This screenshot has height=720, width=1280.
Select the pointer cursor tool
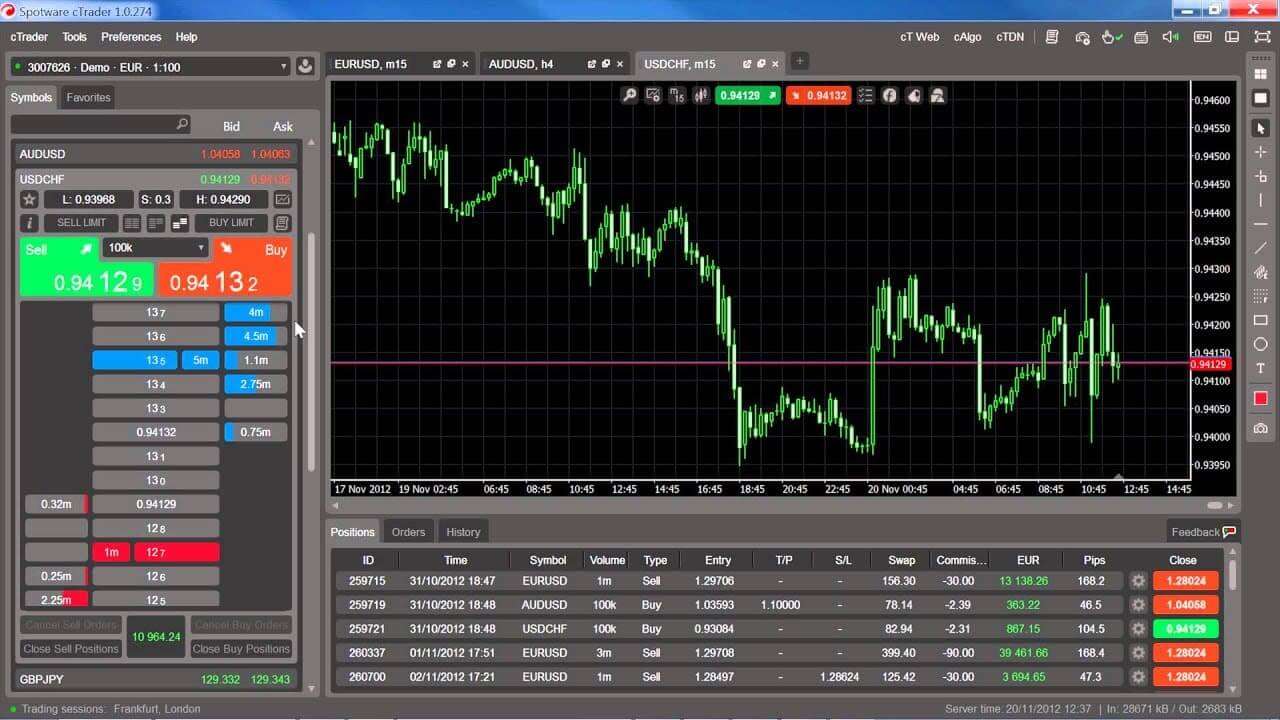point(1261,128)
